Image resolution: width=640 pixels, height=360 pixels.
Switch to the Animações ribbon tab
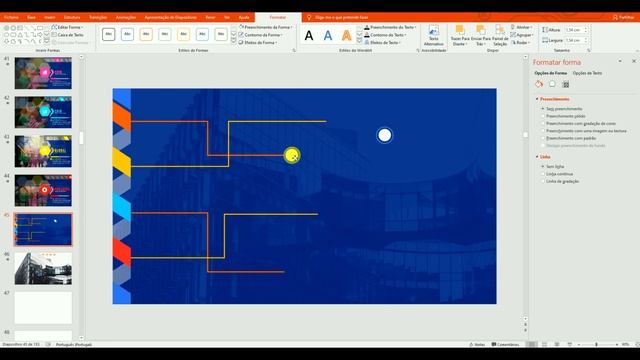tap(126, 17)
